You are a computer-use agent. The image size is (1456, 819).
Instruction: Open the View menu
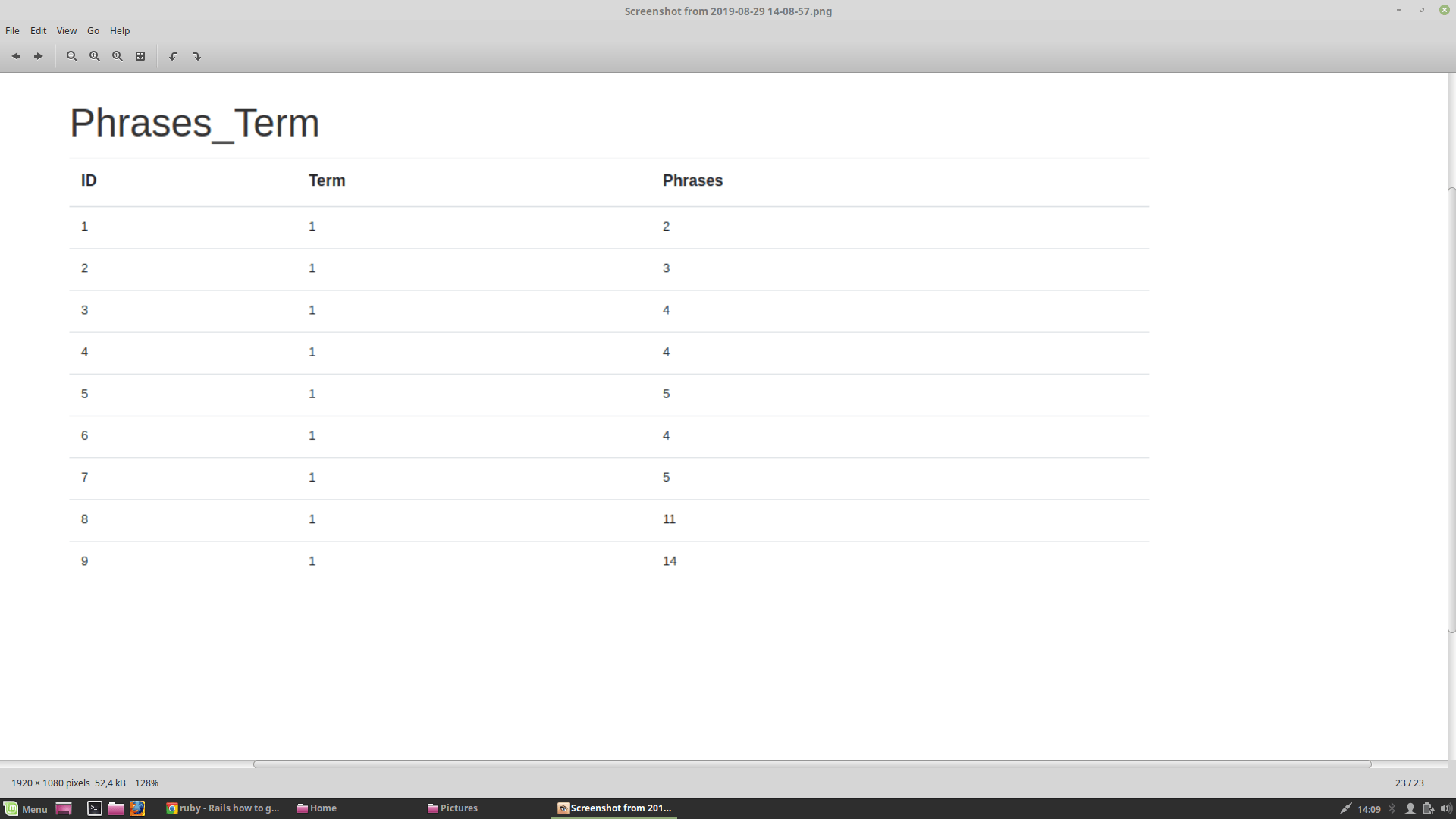(x=67, y=31)
